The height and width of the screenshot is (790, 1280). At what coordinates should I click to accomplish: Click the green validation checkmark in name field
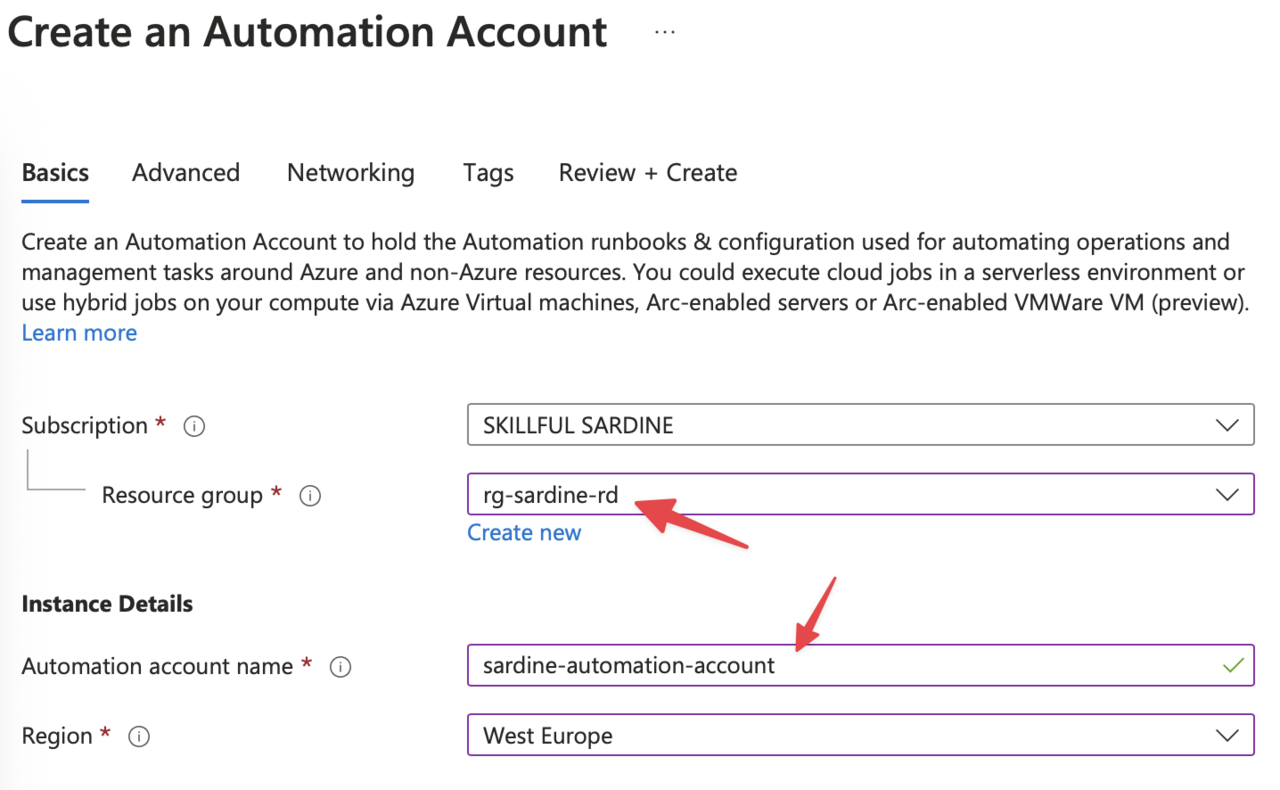point(1233,665)
